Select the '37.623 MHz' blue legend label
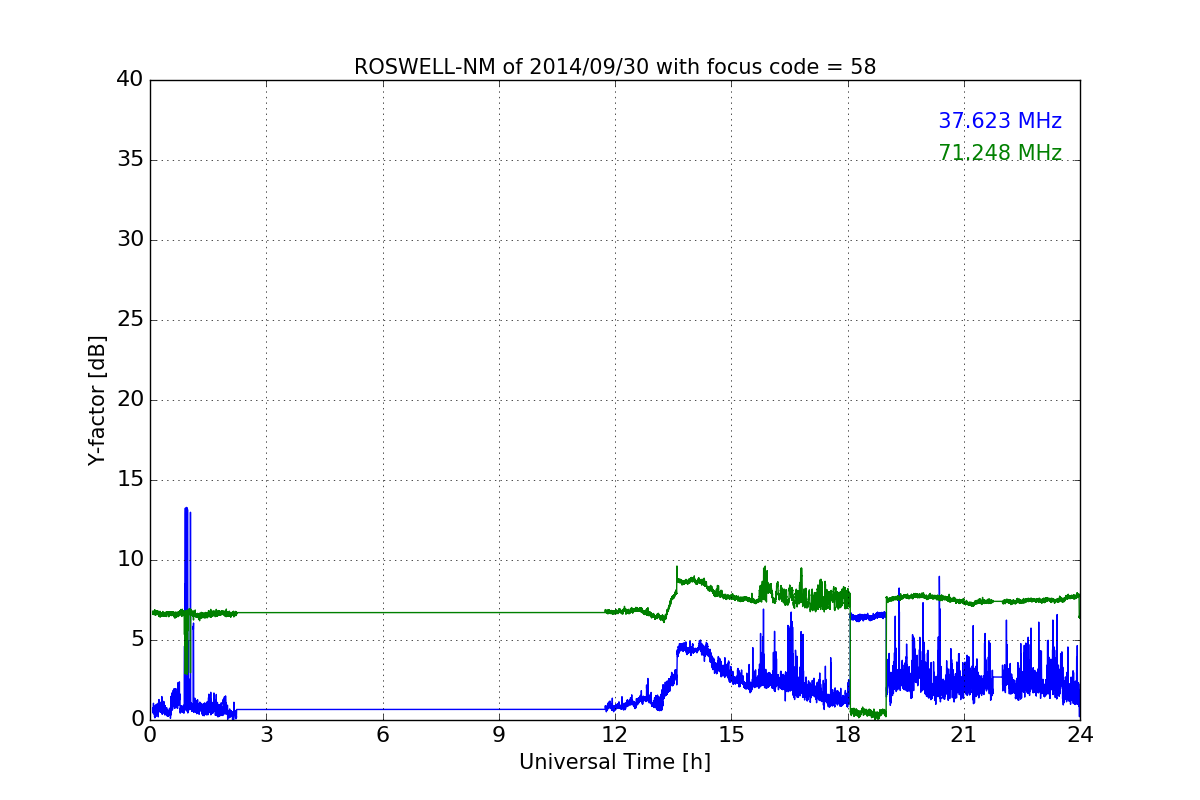1200x800 pixels. [1000, 121]
